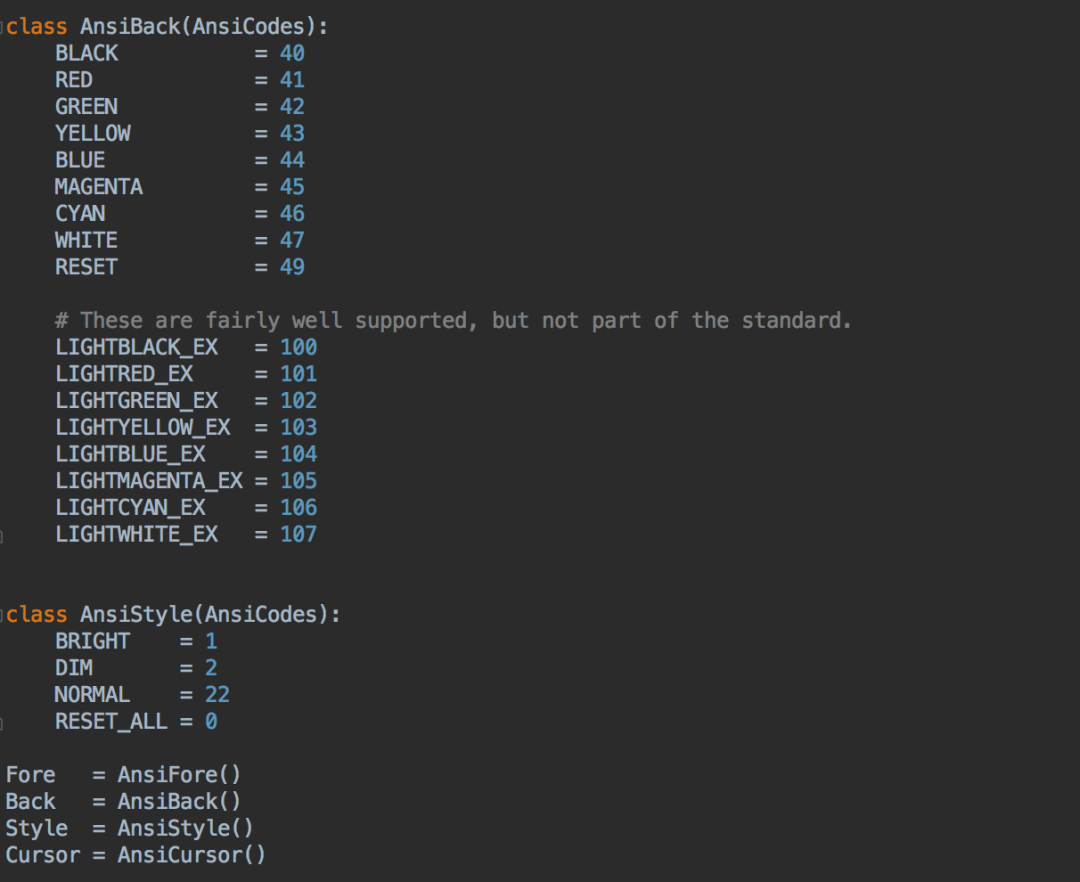Viewport: 1080px width, 882px height.
Task: Collapse the AnsiStyle class fold marker
Action: click(2, 615)
